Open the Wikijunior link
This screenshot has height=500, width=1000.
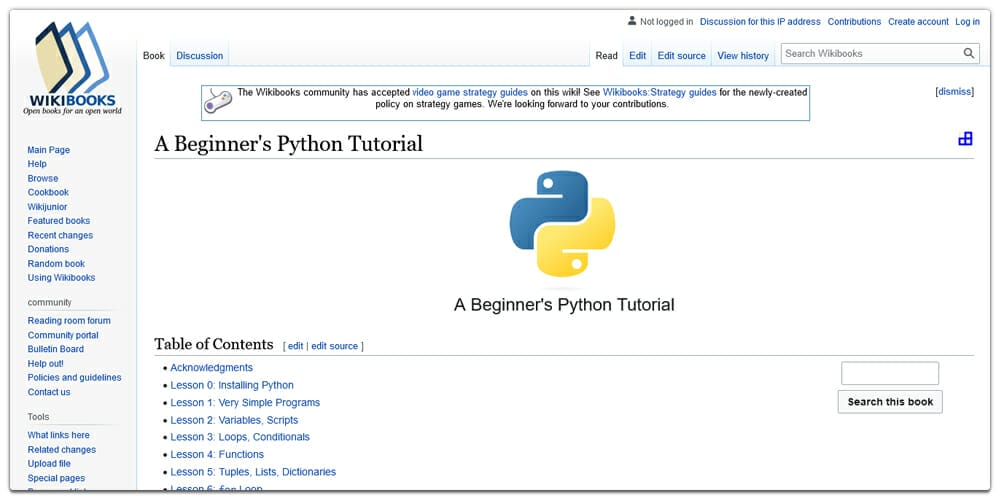(x=47, y=207)
